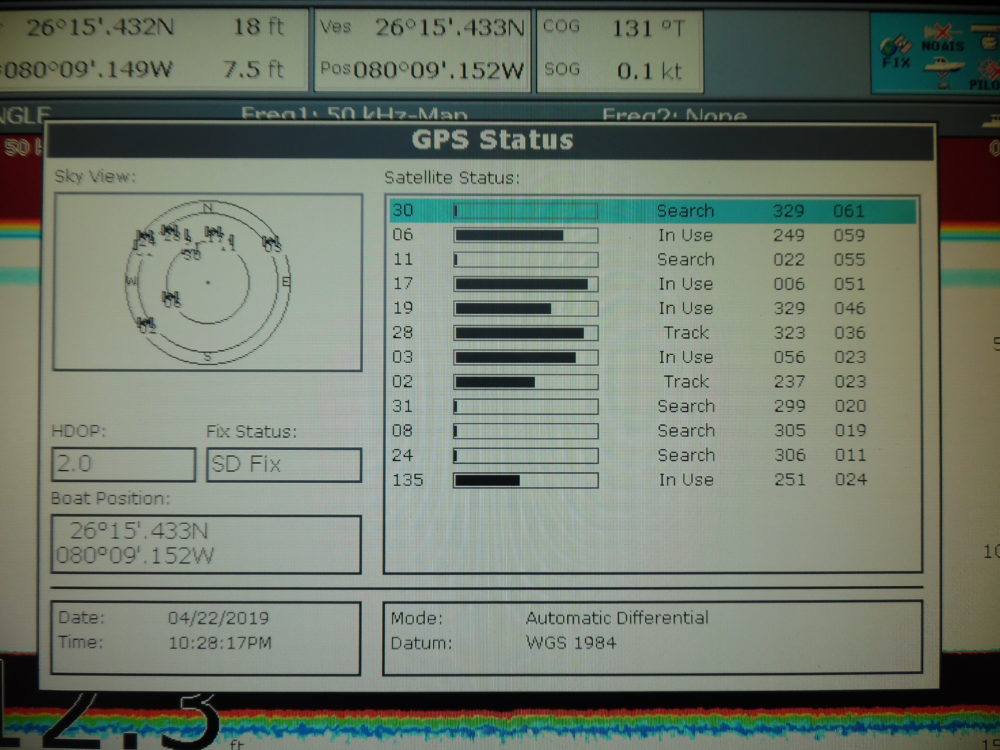Viewport: 1000px width, 750px height.
Task: Click the WGS 1984 datum value
Action: pos(571,642)
